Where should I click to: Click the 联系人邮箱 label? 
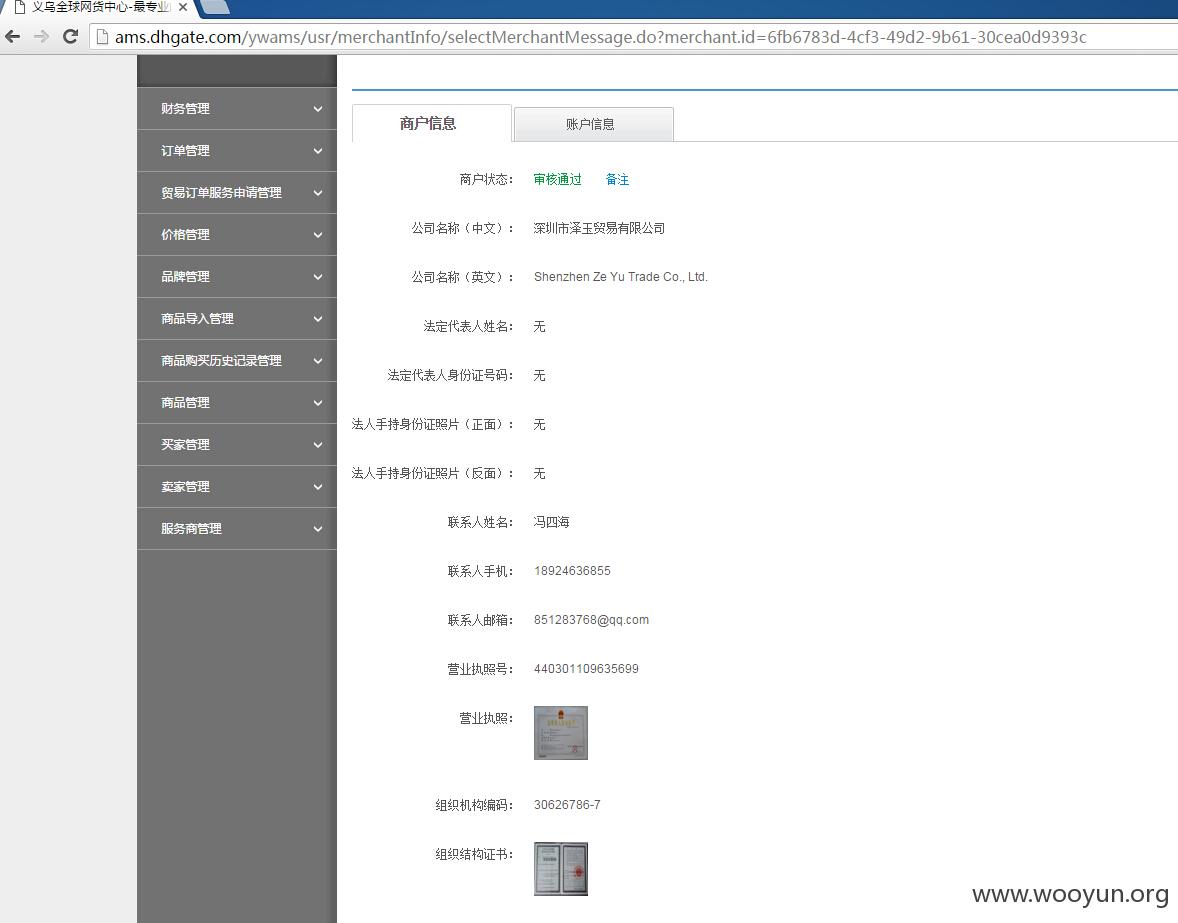pyautogui.click(x=480, y=620)
